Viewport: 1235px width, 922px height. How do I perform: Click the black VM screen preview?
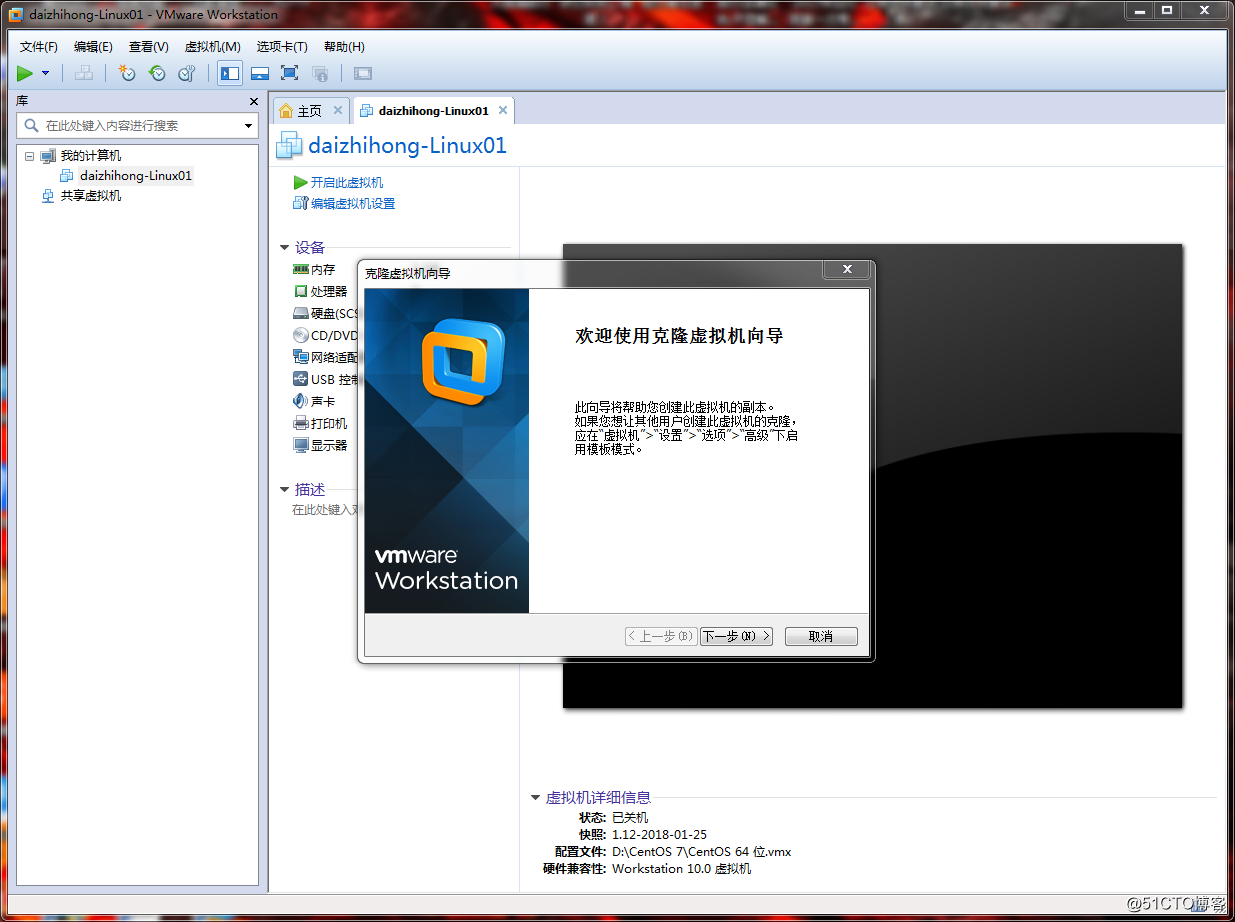coord(872,476)
